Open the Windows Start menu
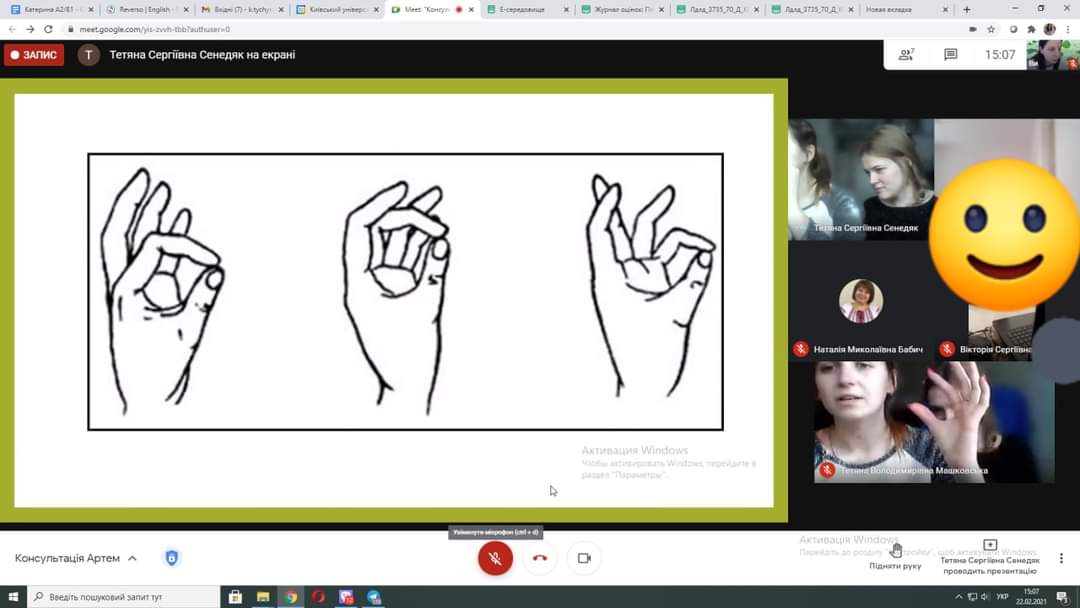 pyautogui.click(x=13, y=597)
